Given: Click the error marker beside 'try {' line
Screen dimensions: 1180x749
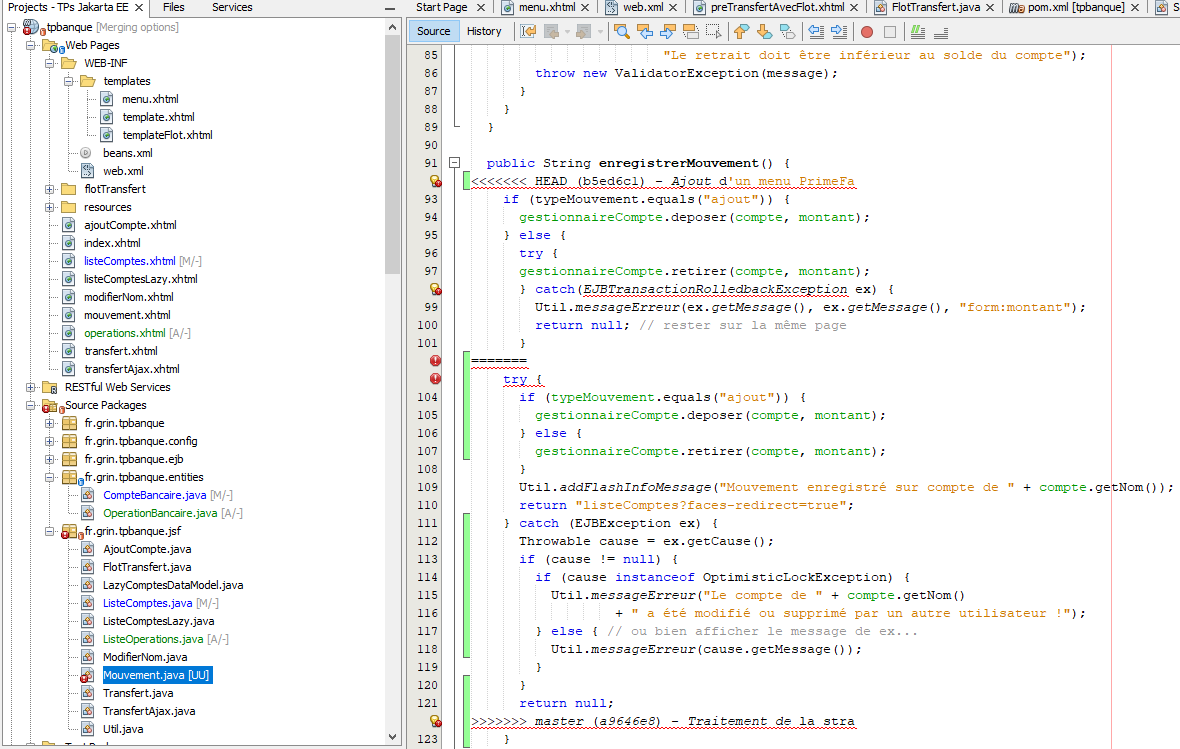Looking at the screenshot, I should tap(435, 379).
